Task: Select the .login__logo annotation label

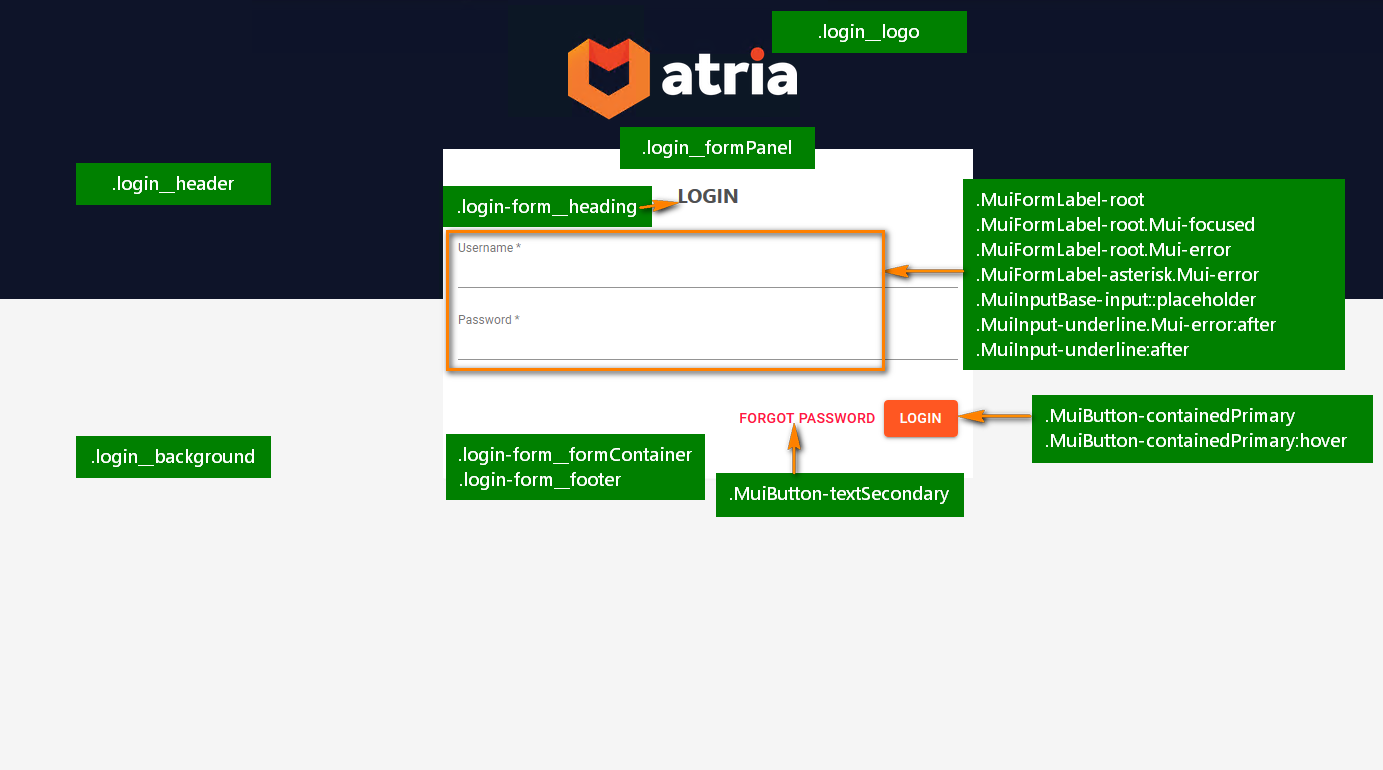Action: [868, 32]
